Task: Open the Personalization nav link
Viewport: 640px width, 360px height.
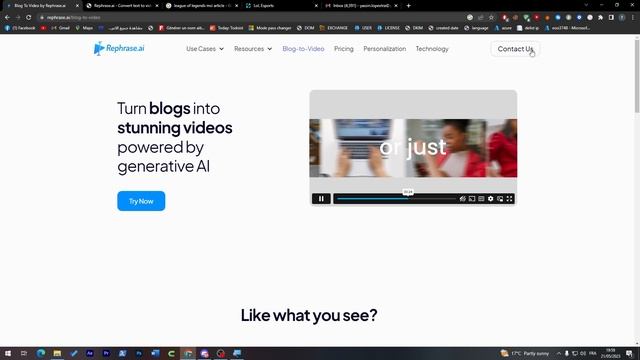Action: coord(384,49)
